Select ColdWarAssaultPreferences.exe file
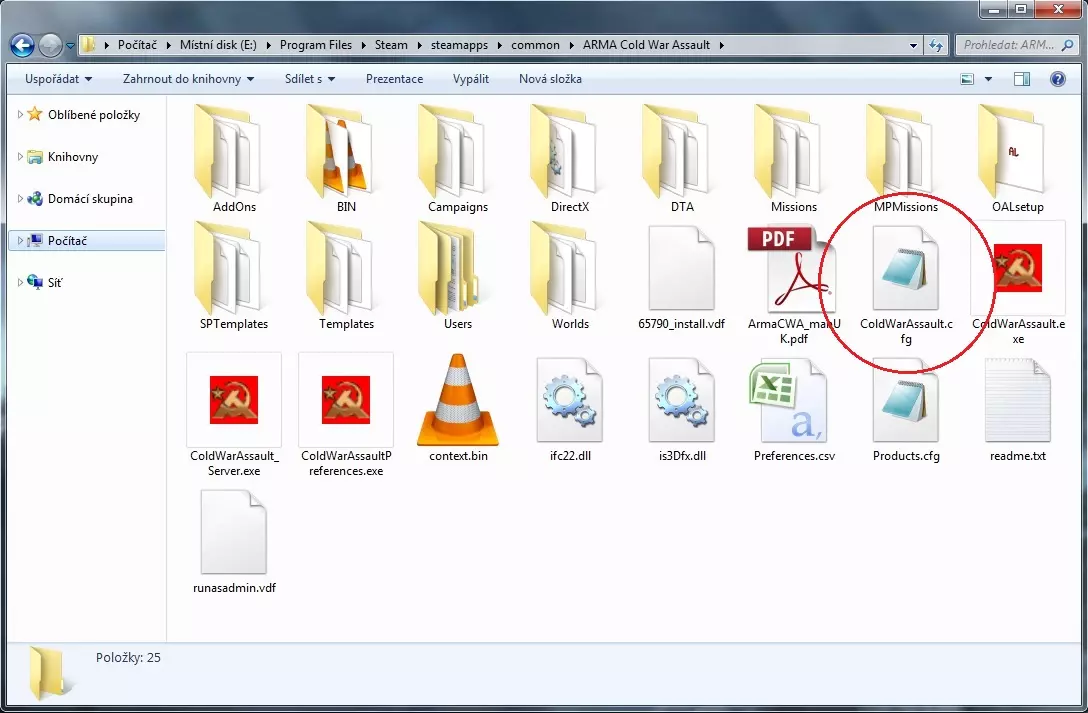 pyautogui.click(x=346, y=415)
